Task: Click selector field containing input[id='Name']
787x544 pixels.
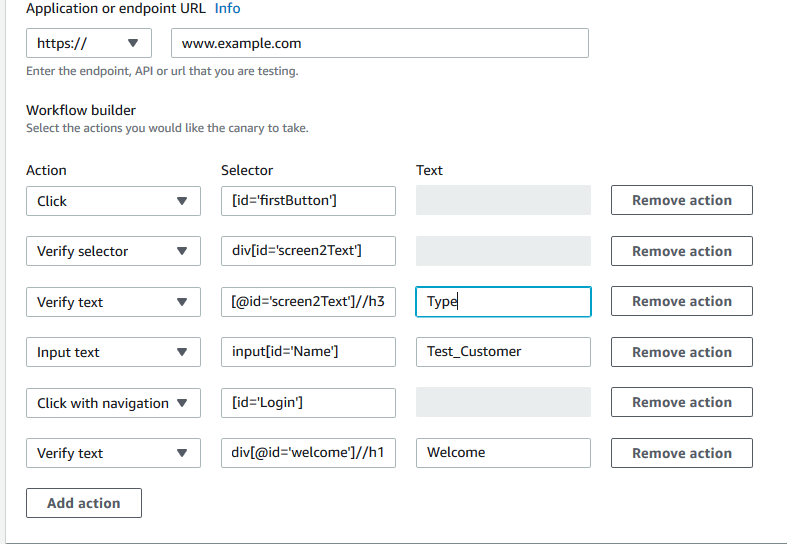Action: click(x=308, y=352)
